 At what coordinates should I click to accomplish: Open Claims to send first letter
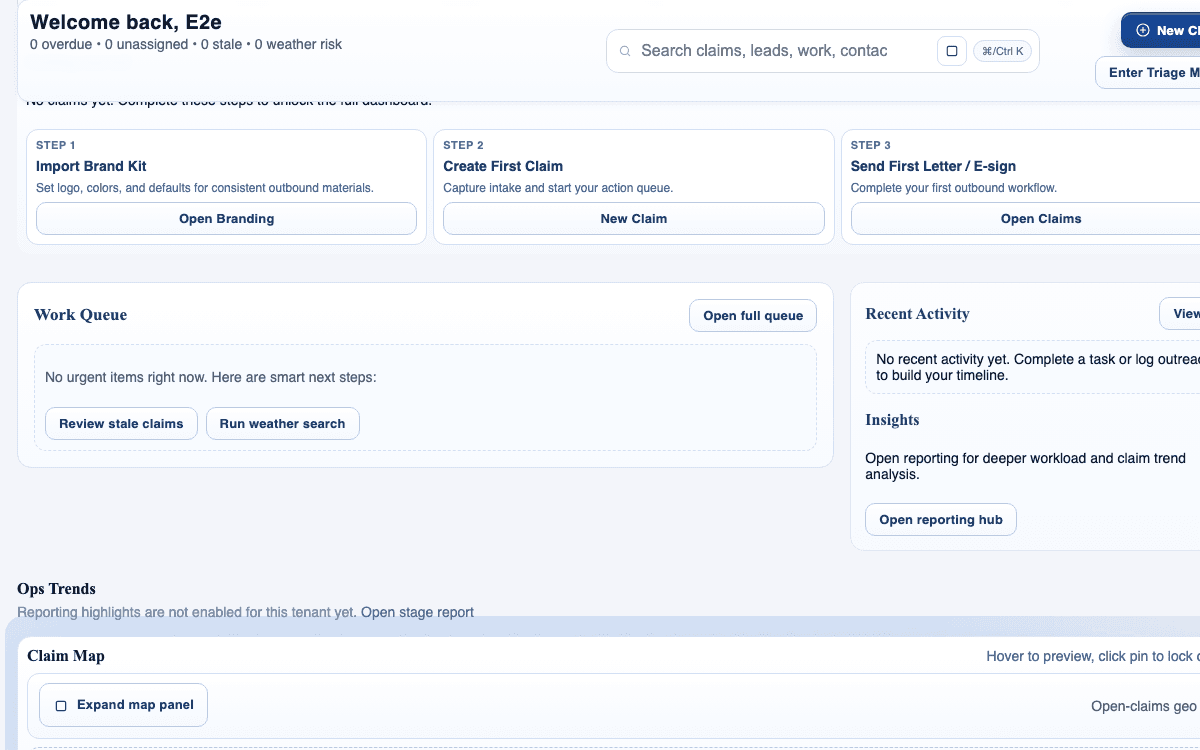point(1041,218)
